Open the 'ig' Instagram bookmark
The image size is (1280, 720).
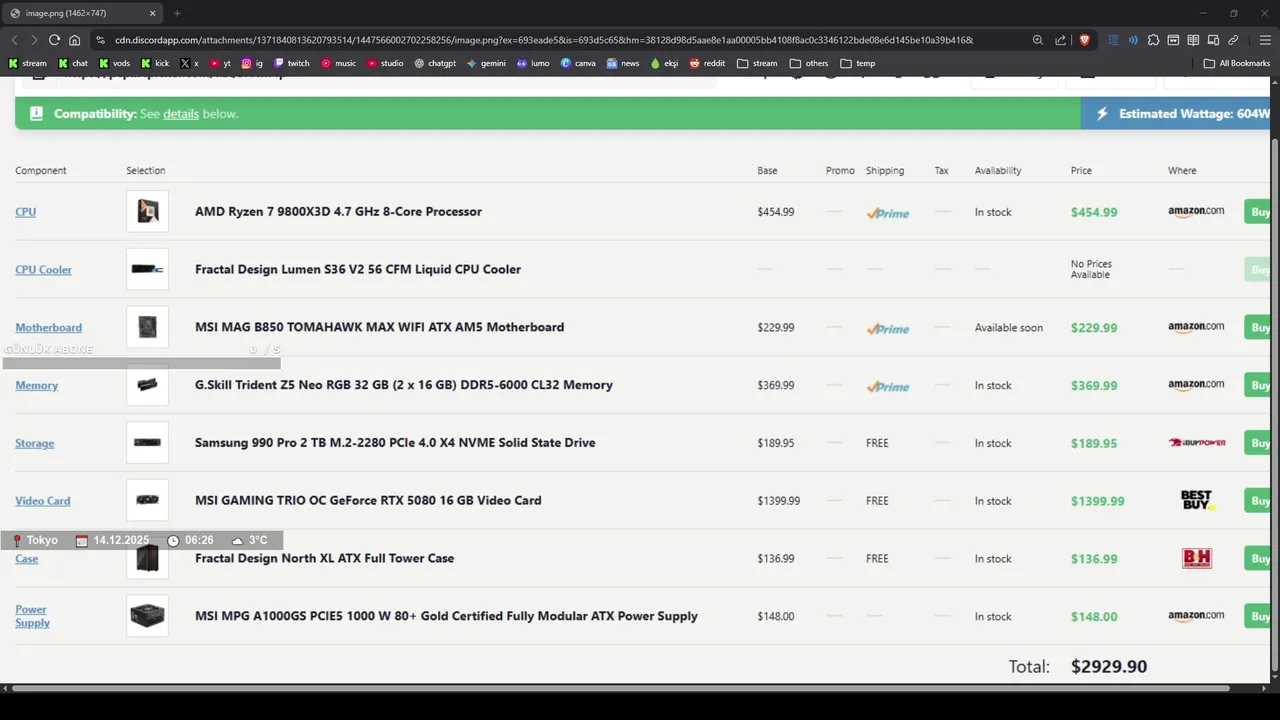tap(252, 63)
